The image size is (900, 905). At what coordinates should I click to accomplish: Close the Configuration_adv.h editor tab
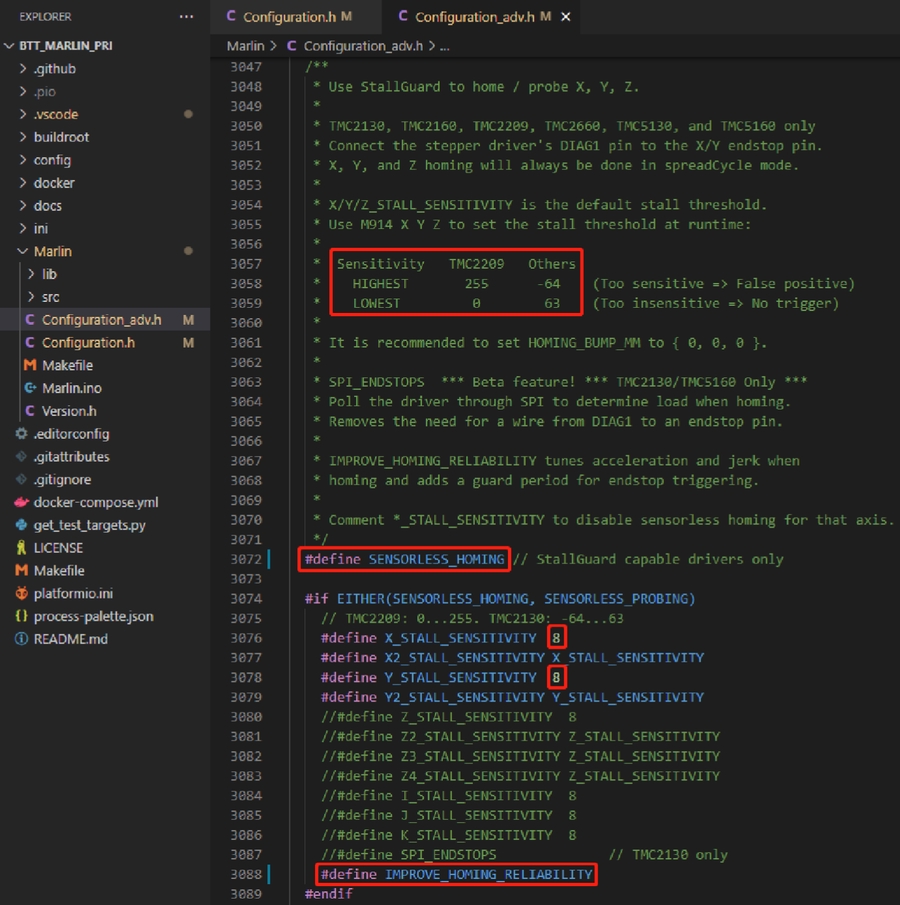point(567,17)
